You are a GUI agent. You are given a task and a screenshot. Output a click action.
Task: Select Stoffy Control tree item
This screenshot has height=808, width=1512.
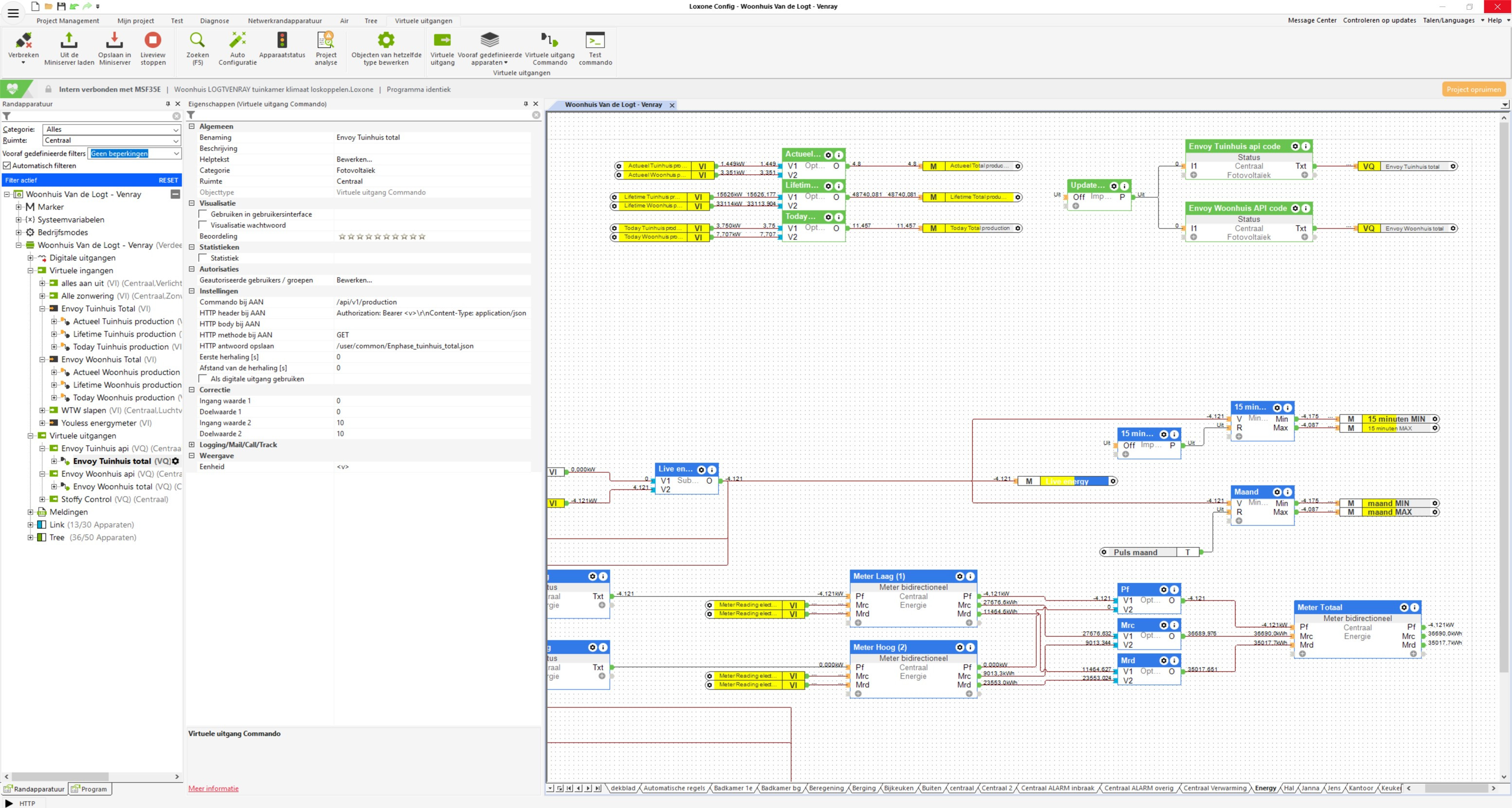click(x=114, y=500)
